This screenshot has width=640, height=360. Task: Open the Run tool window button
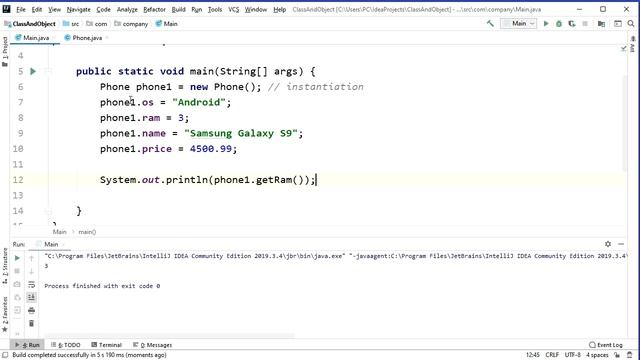pos(27,345)
